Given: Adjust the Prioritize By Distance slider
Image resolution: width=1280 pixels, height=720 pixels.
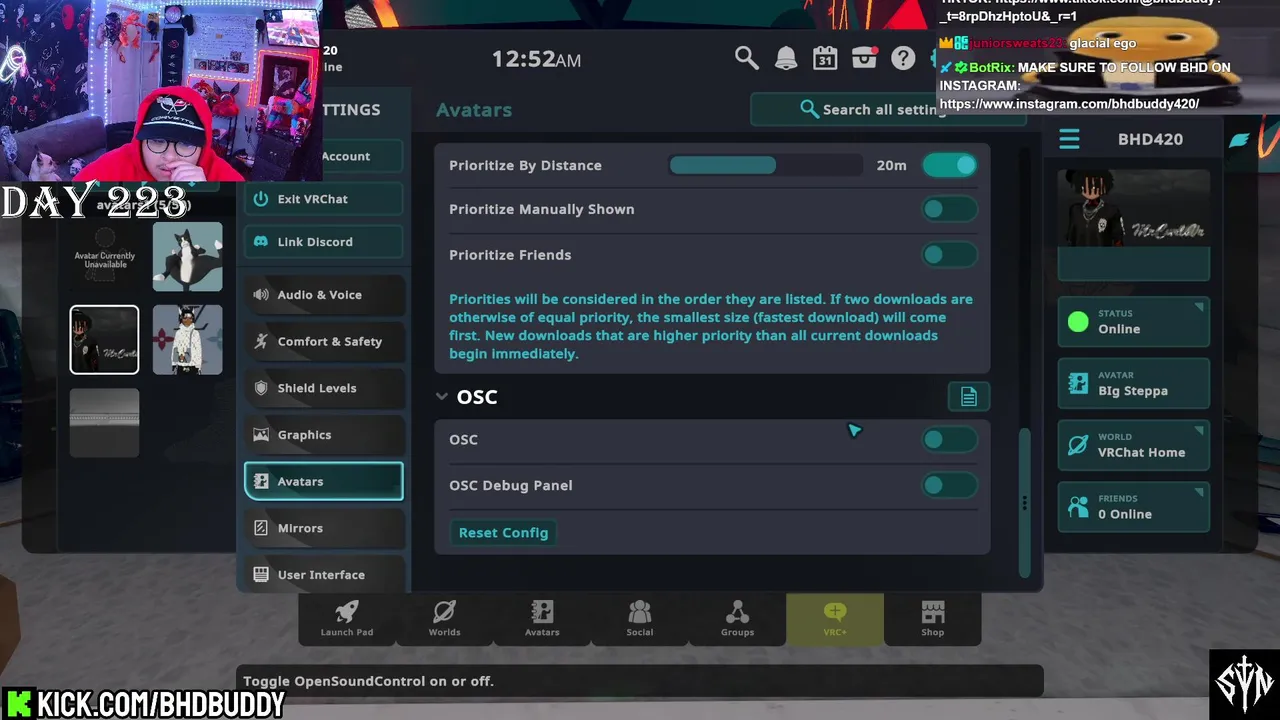Looking at the screenshot, I should pyautogui.click(x=765, y=165).
